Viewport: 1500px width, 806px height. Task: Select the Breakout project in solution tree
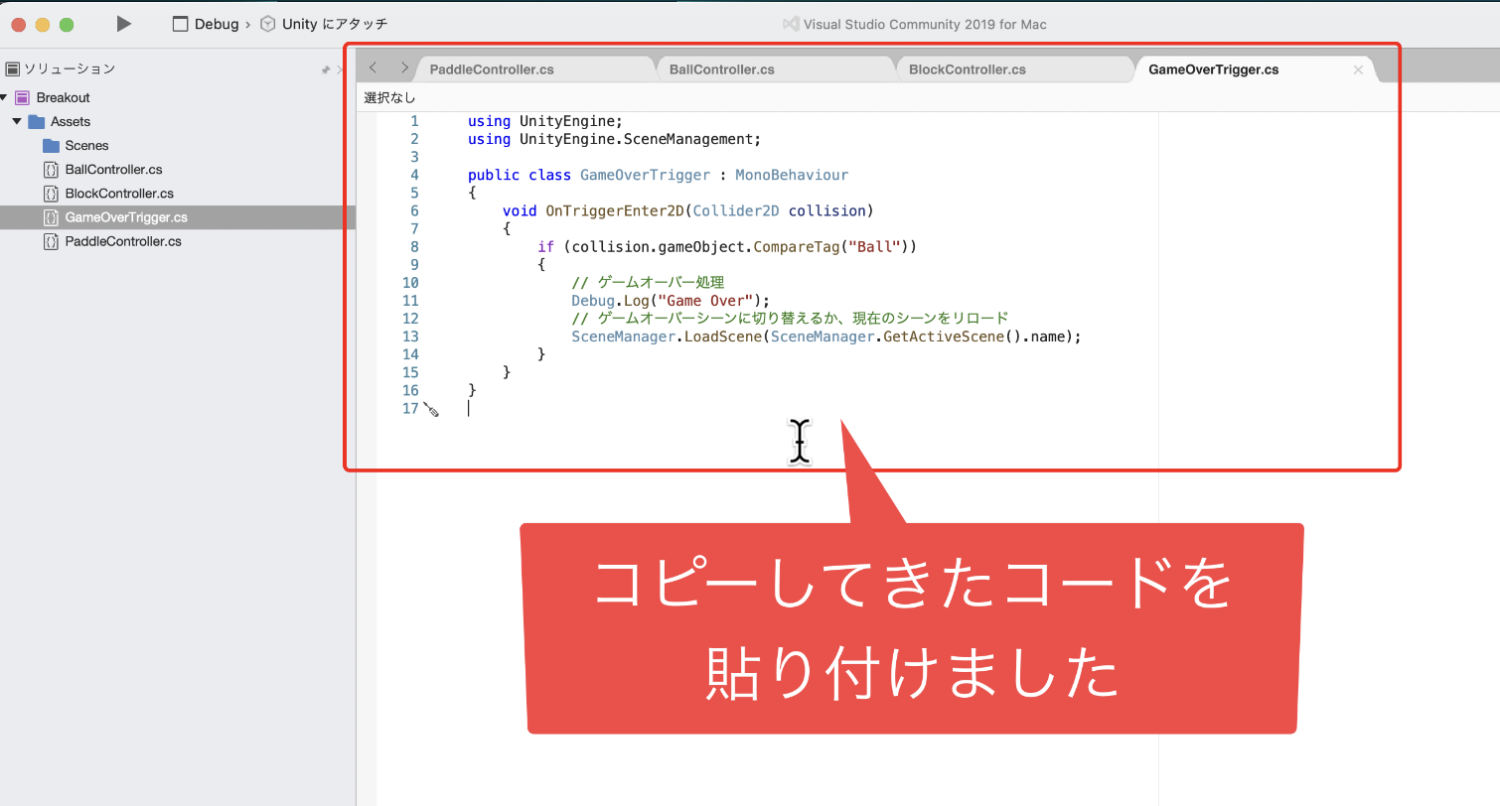click(x=63, y=97)
